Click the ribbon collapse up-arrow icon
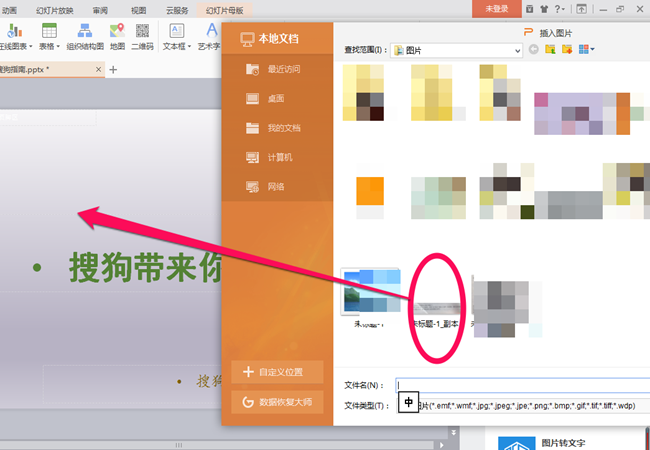Image resolution: width=650 pixels, height=450 pixels. (581, 9)
